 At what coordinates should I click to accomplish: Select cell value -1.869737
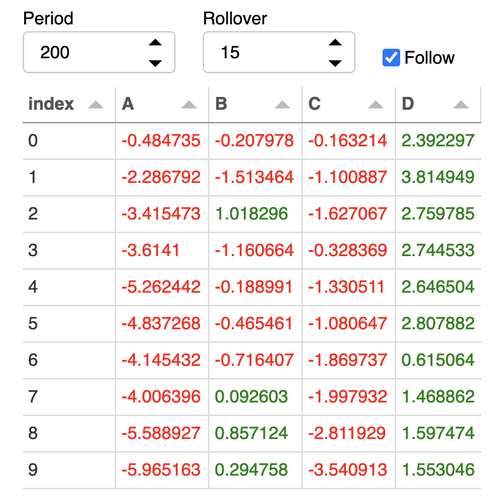click(348, 360)
